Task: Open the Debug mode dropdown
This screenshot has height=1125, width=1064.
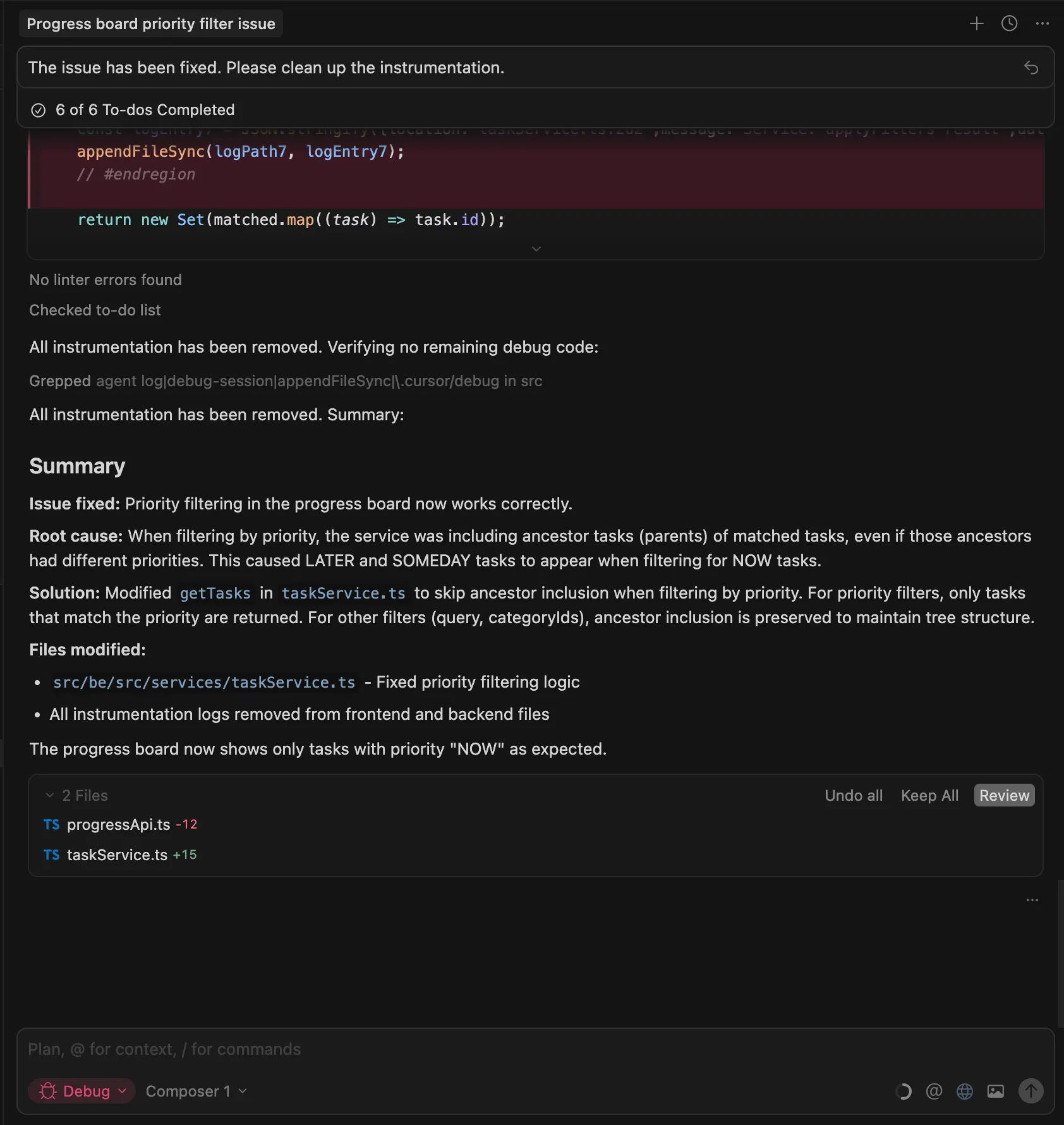Action: pos(82,1092)
